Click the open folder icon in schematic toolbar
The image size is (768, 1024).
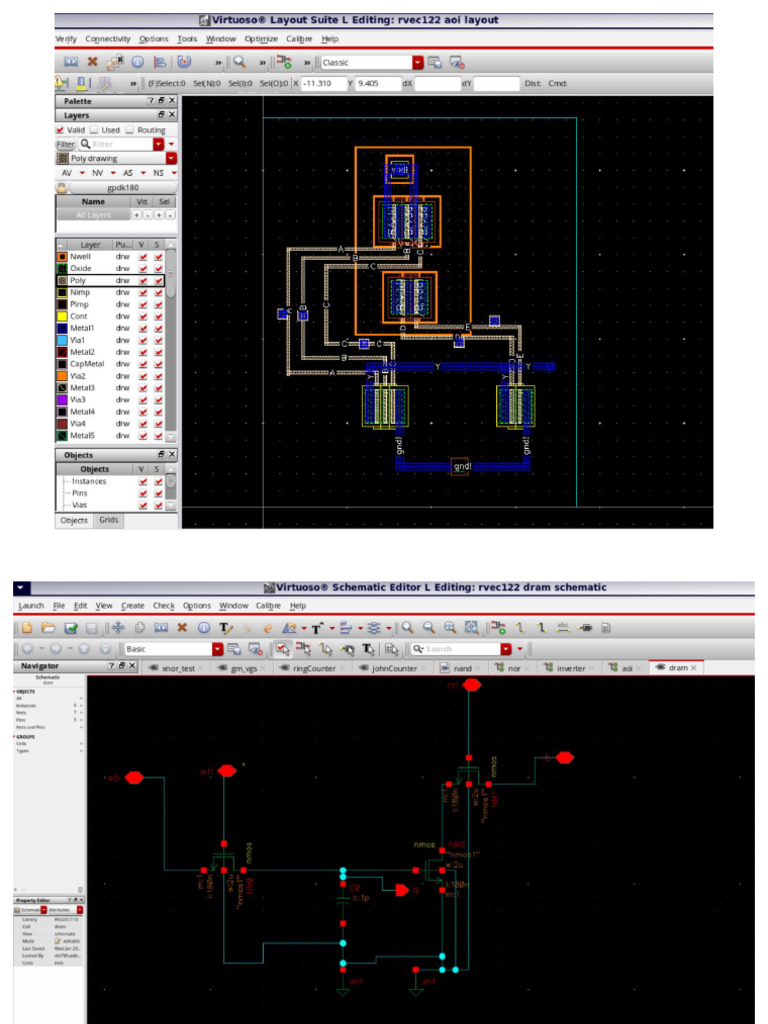[48, 628]
